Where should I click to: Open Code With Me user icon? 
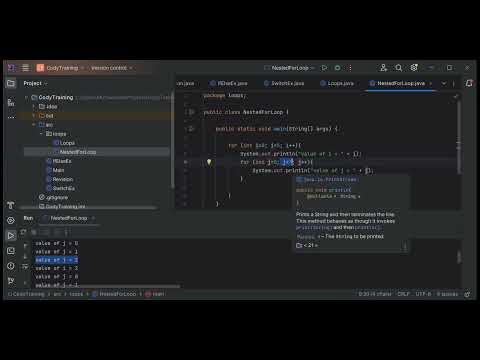click(x=384, y=68)
